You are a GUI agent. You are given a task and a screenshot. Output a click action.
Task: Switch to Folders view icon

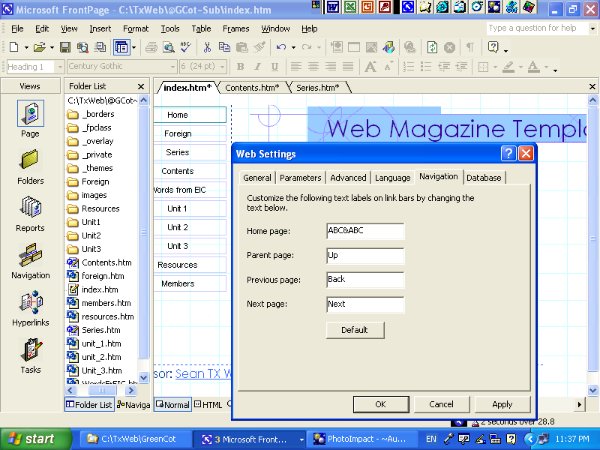30,159
